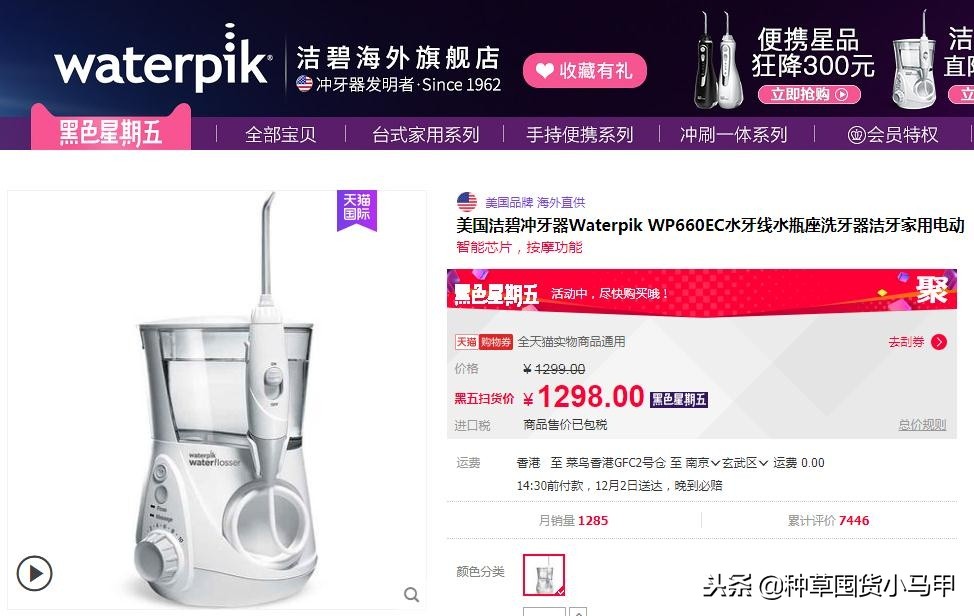Open the 总价规则 link
The image size is (974, 616).
pos(922,425)
